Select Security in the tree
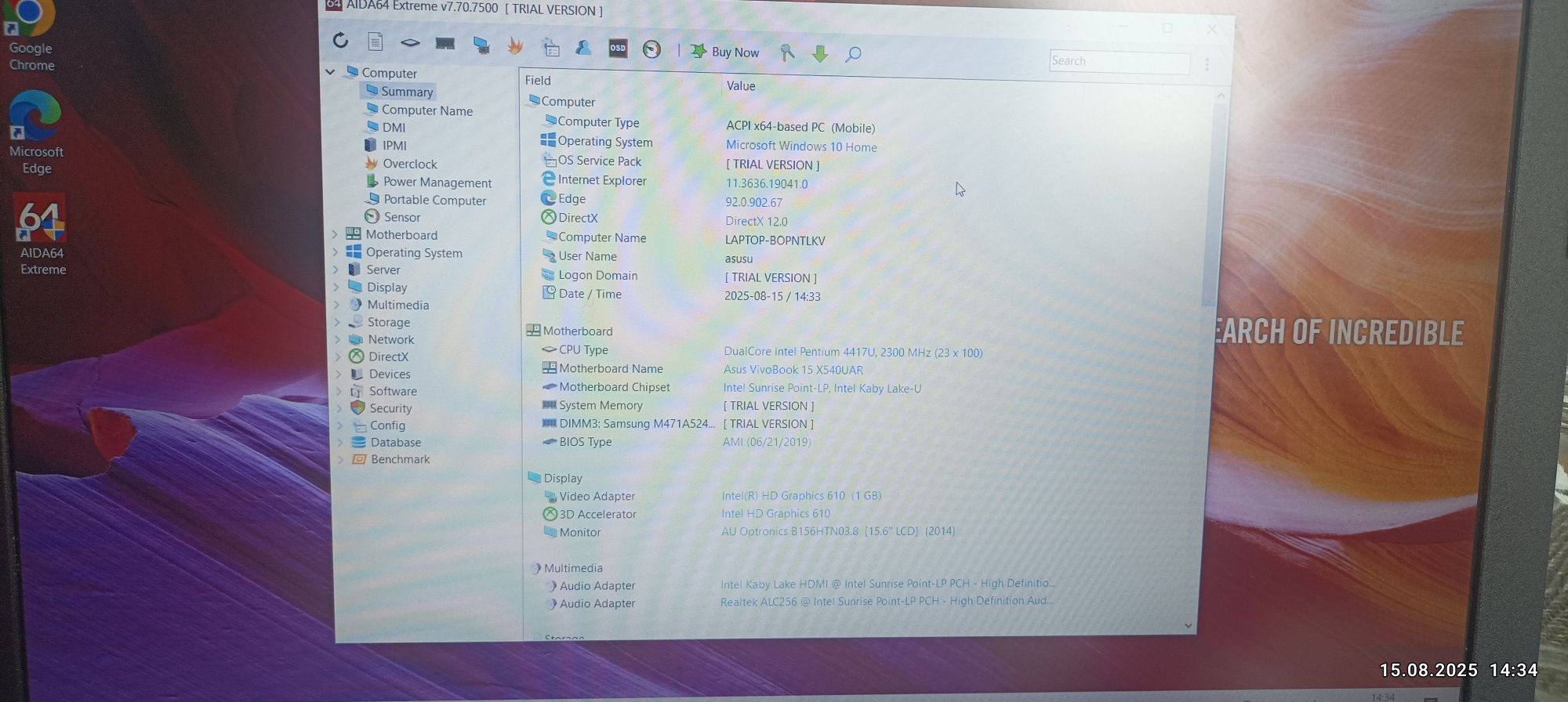This screenshot has height=702, width=1568. coord(390,409)
